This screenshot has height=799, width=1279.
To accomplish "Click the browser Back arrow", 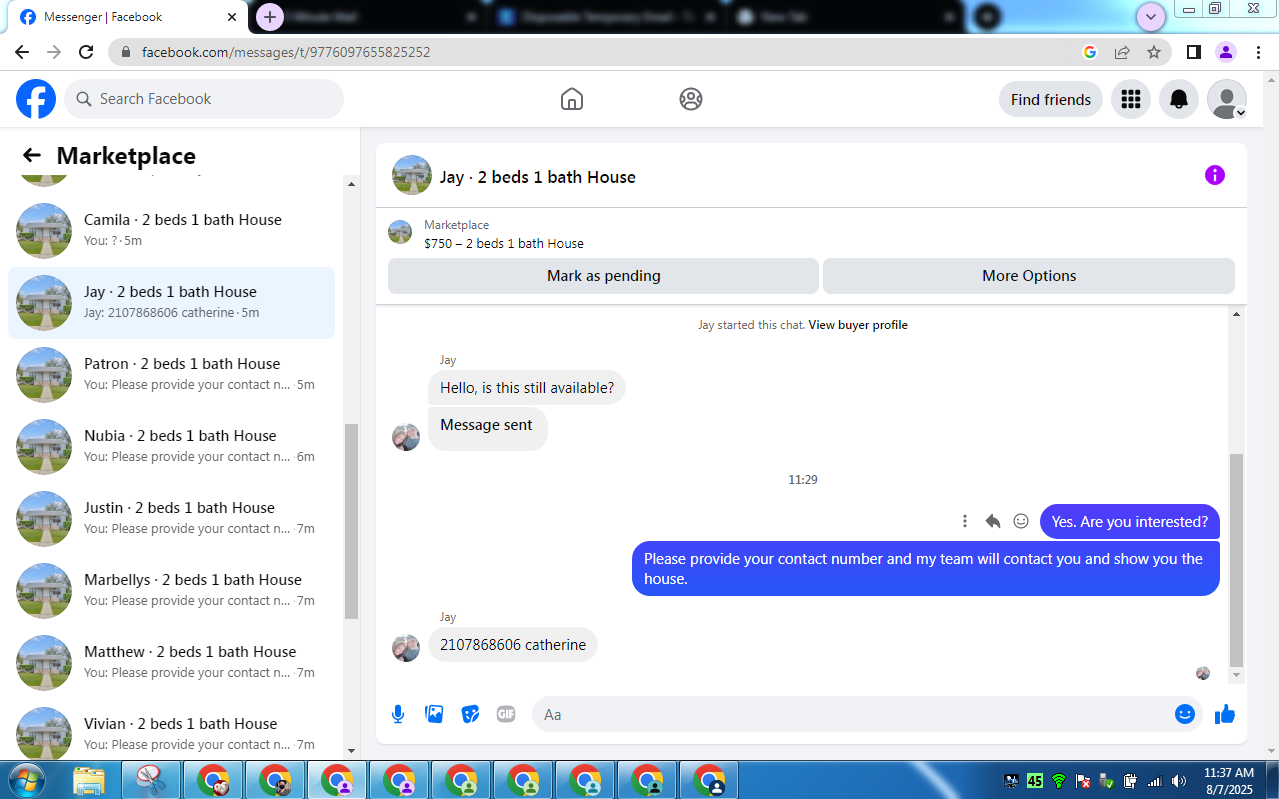I will point(22,52).
